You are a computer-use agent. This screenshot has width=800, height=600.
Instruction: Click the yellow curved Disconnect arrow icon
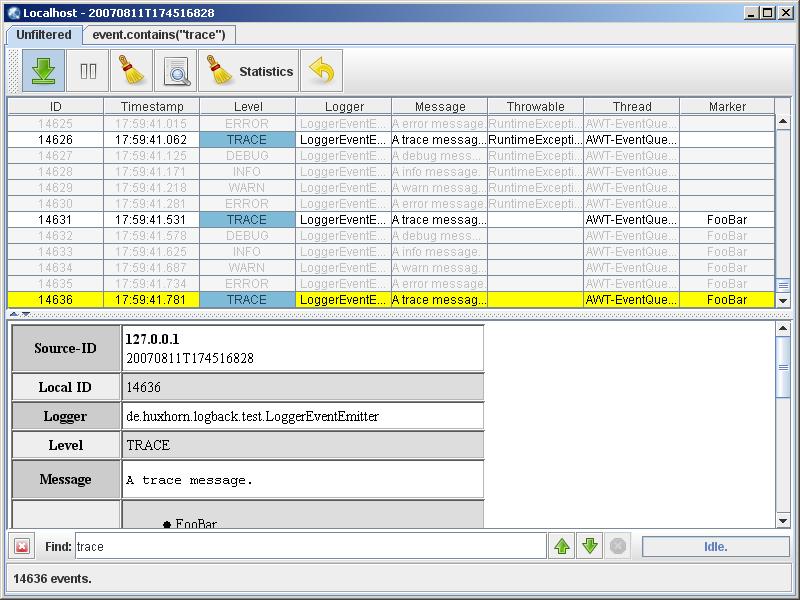(x=319, y=70)
